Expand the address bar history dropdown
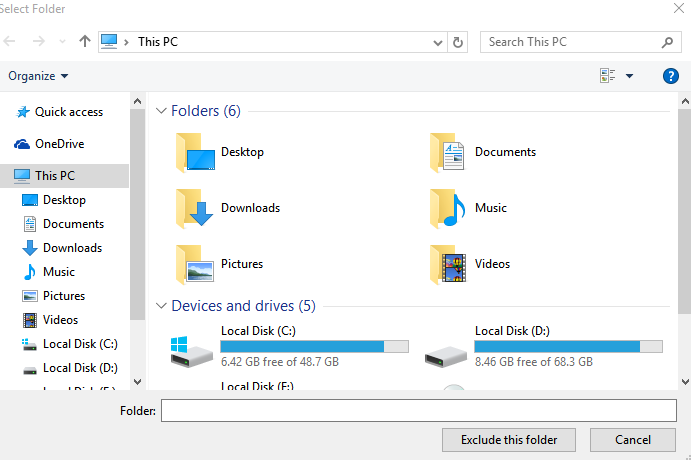This screenshot has height=460, width=691. coord(438,42)
